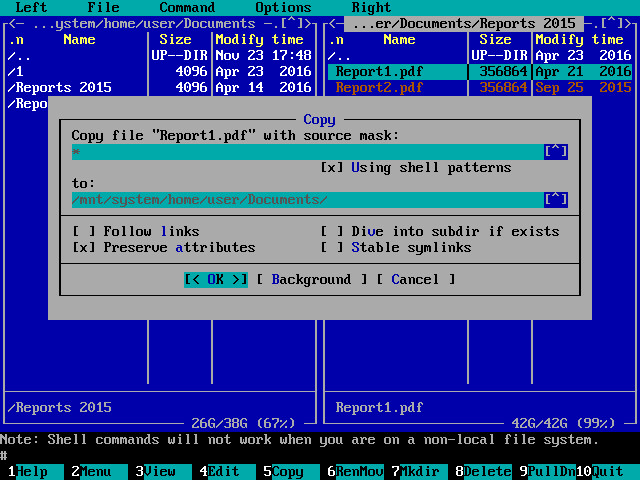This screenshot has width=640, height=480.
Task: Click Report1.pdf size 356864 cell
Action: pyautogui.click(x=503, y=71)
